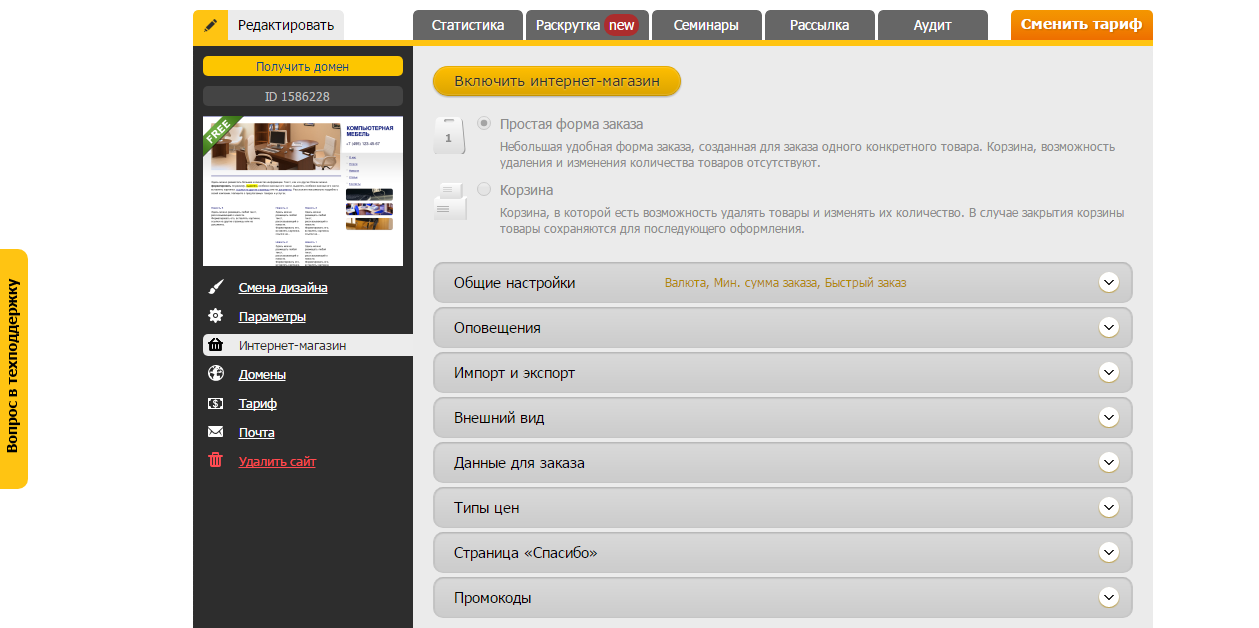Click Сменить тариф button
Viewport: 1259px width, 628px height.
coord(1081,25)
